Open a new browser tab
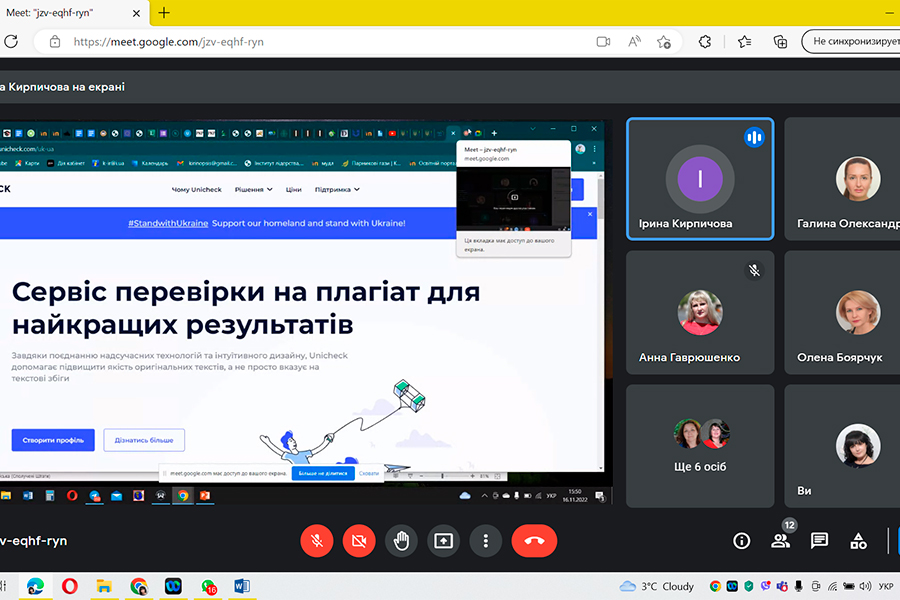This screenshot has height=600, width=900. (x=164, y=13)
